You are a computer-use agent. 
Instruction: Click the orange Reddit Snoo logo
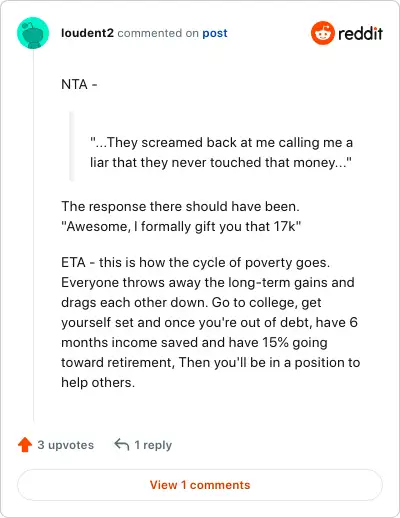322,33
